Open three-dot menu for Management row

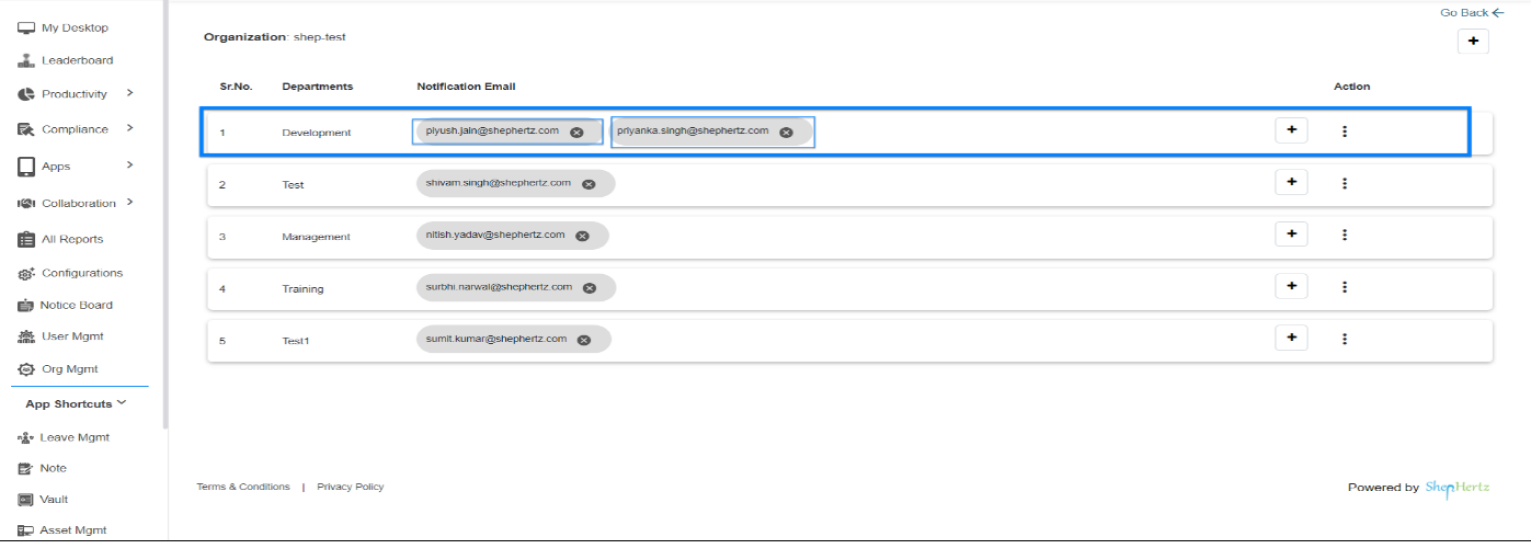[x=1345, y=234]
